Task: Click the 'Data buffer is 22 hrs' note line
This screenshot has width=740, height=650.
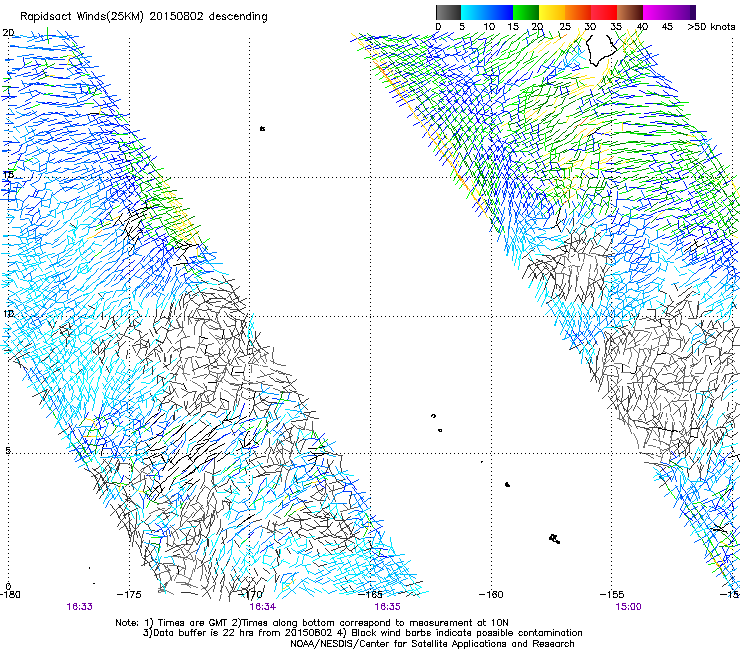Action: coord(362,633)
